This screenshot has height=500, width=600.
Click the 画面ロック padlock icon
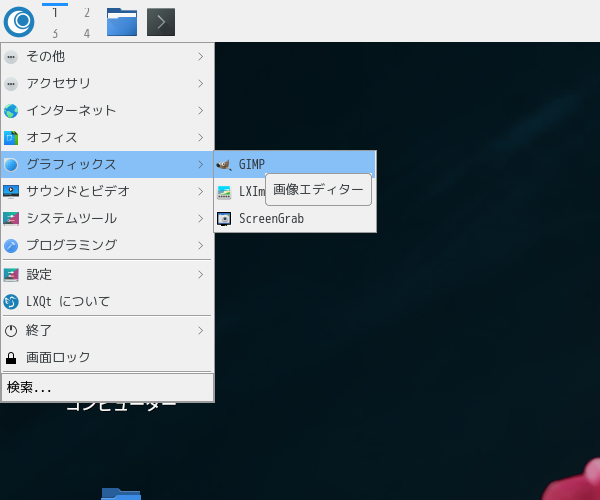click(x=11, y=358)
